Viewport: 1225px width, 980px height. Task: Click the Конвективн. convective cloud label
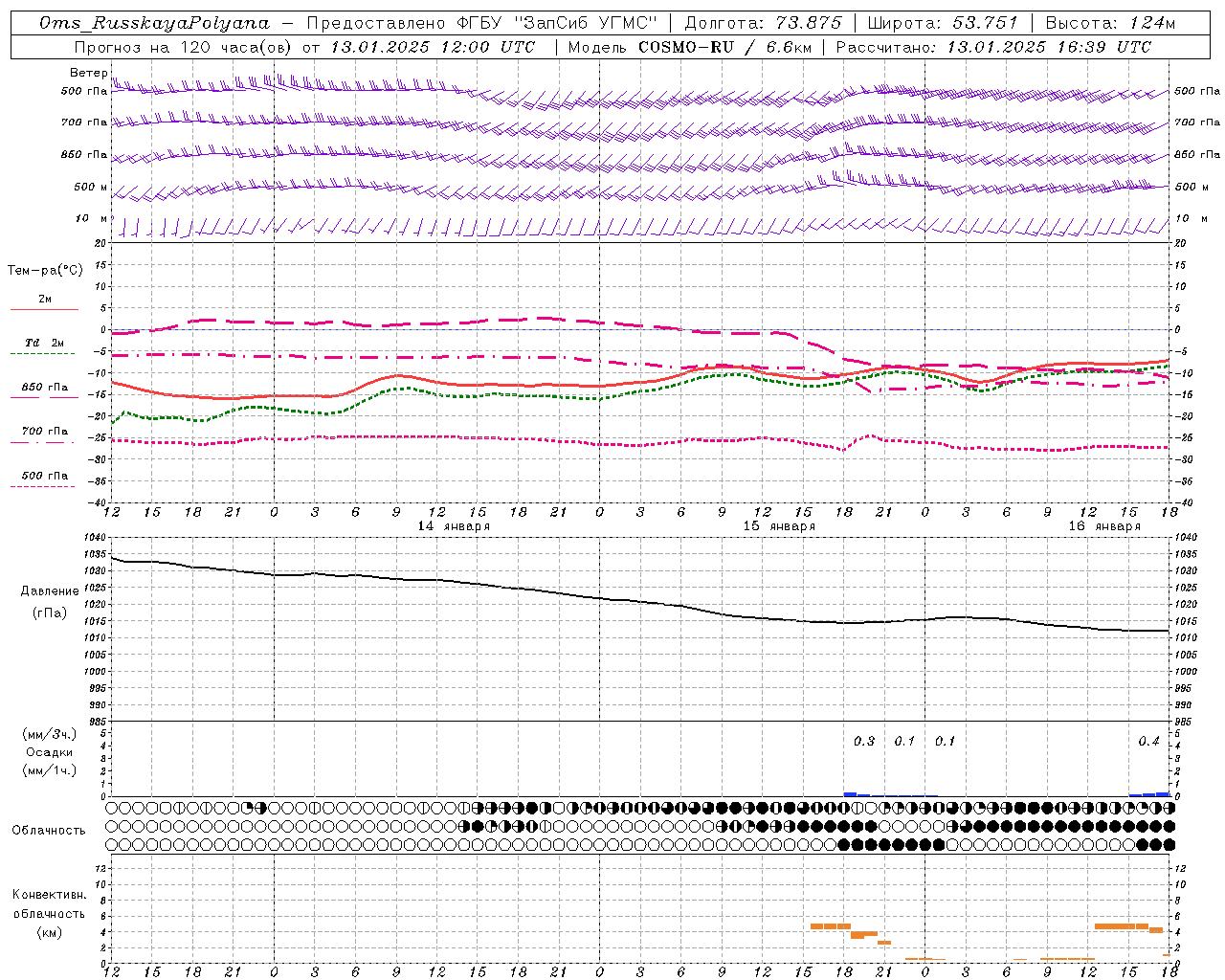[50, 895]
